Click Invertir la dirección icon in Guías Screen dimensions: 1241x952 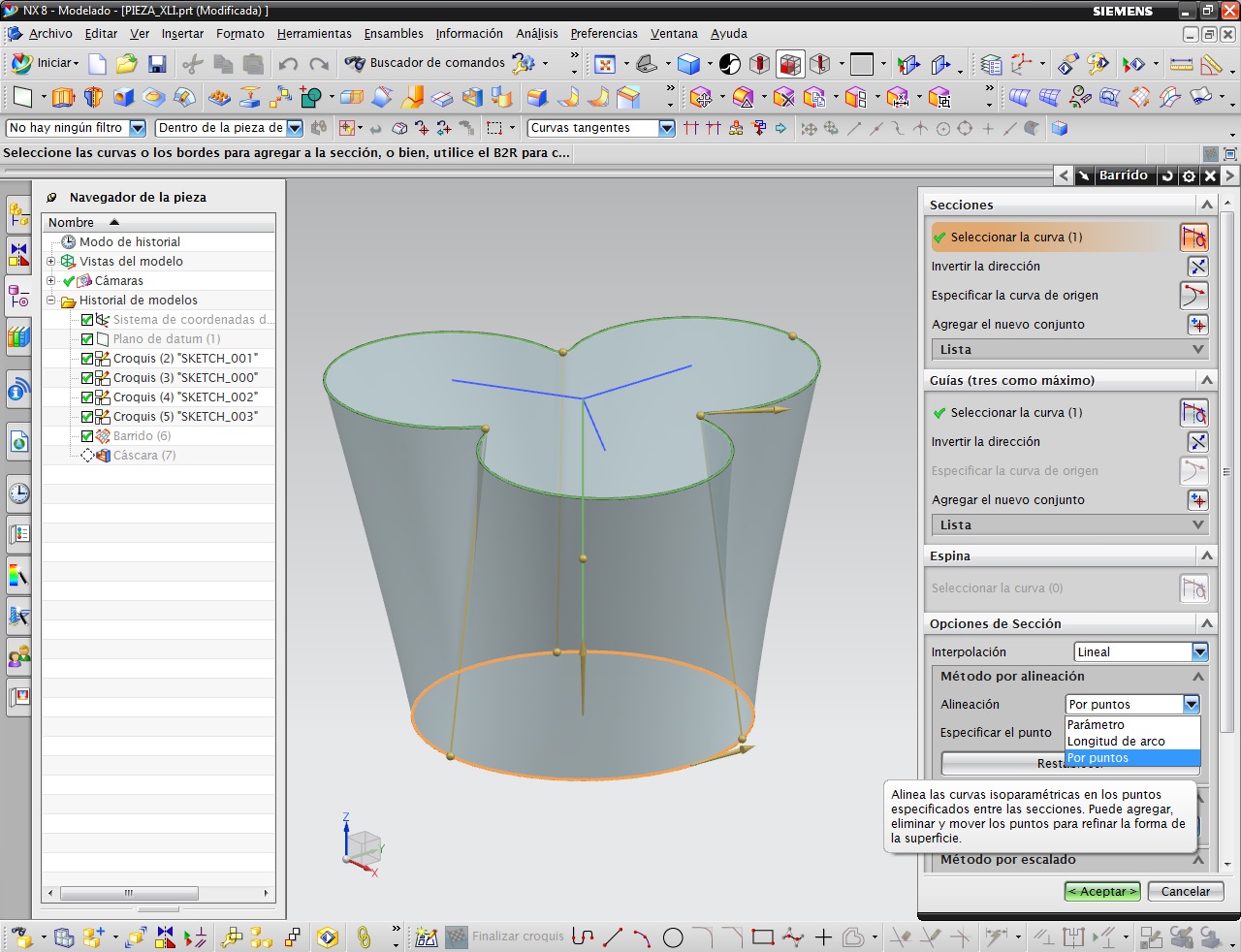pyautogui.click(x=1198, y=442)
